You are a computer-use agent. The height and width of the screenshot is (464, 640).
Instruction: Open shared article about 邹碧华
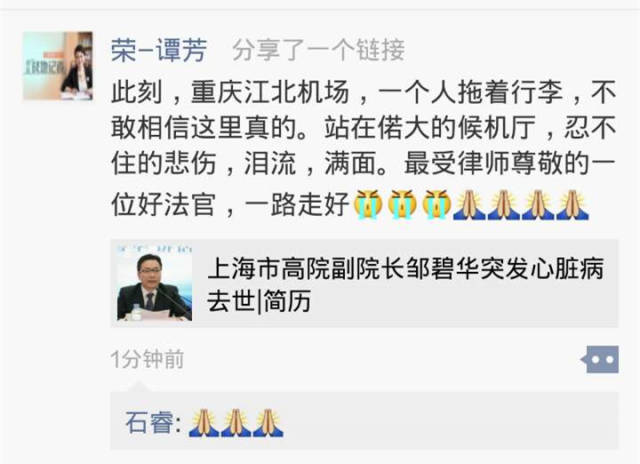tap(364, 283)
